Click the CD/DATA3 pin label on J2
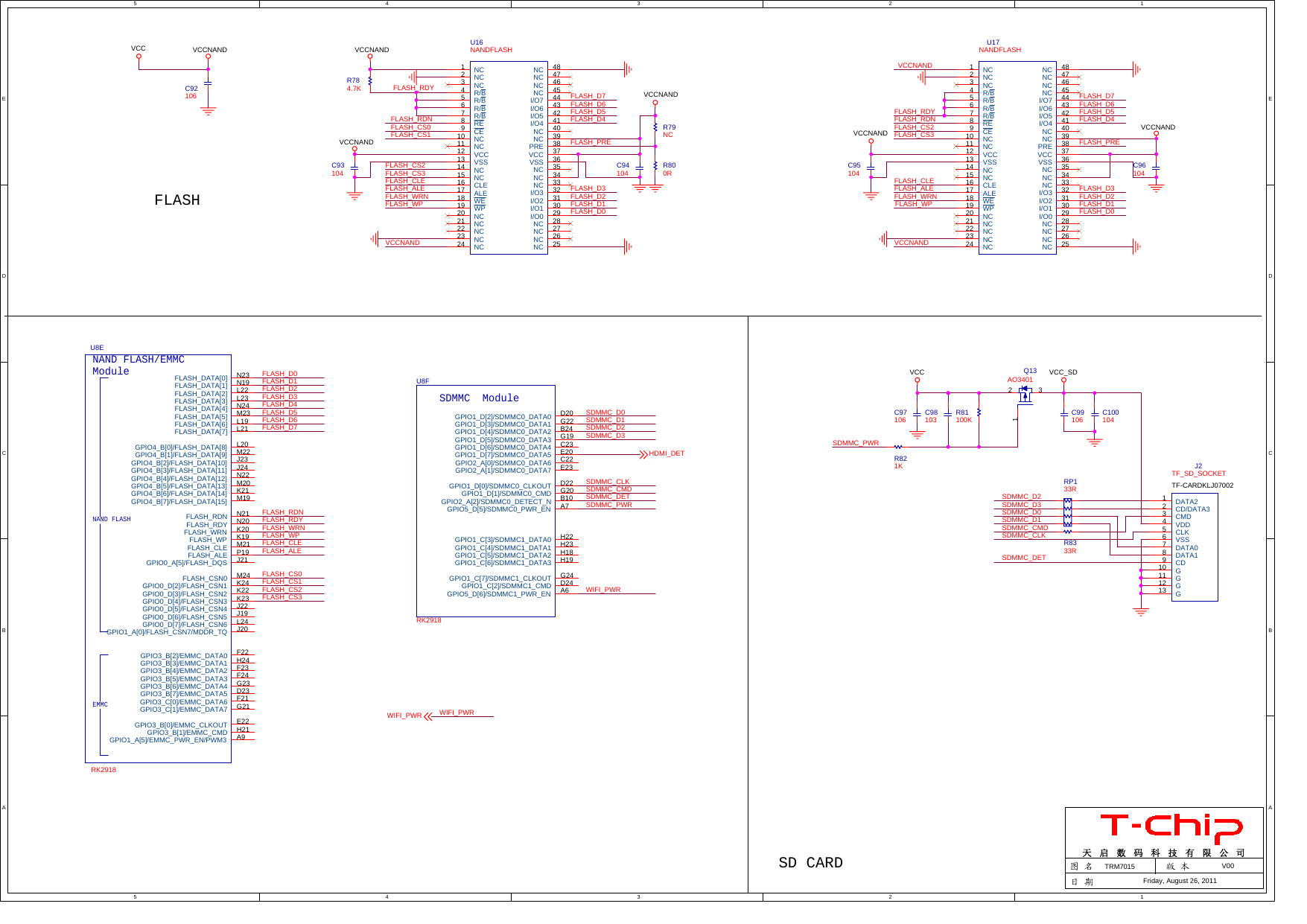 tap(1192, 509)
